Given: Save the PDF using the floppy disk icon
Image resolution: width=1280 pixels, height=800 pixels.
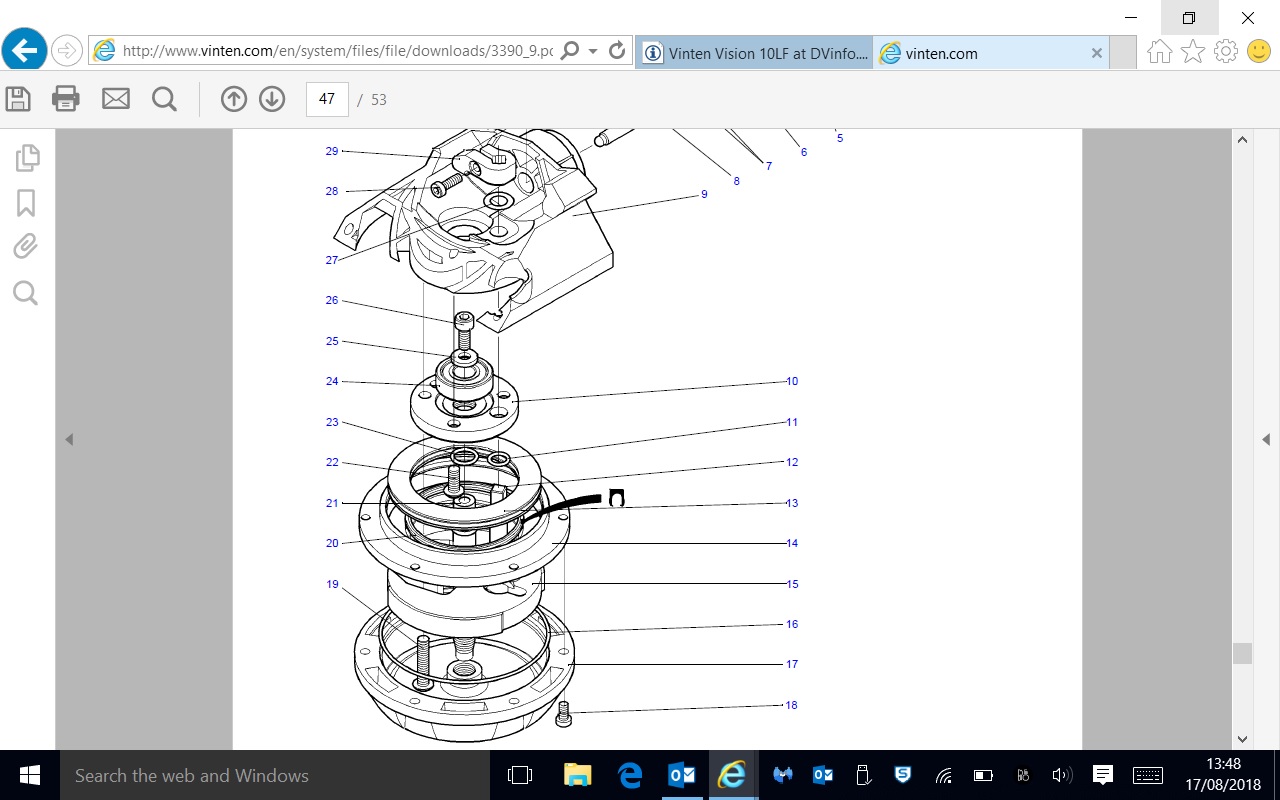Looking at the screenshot, I should coord(18,99).
